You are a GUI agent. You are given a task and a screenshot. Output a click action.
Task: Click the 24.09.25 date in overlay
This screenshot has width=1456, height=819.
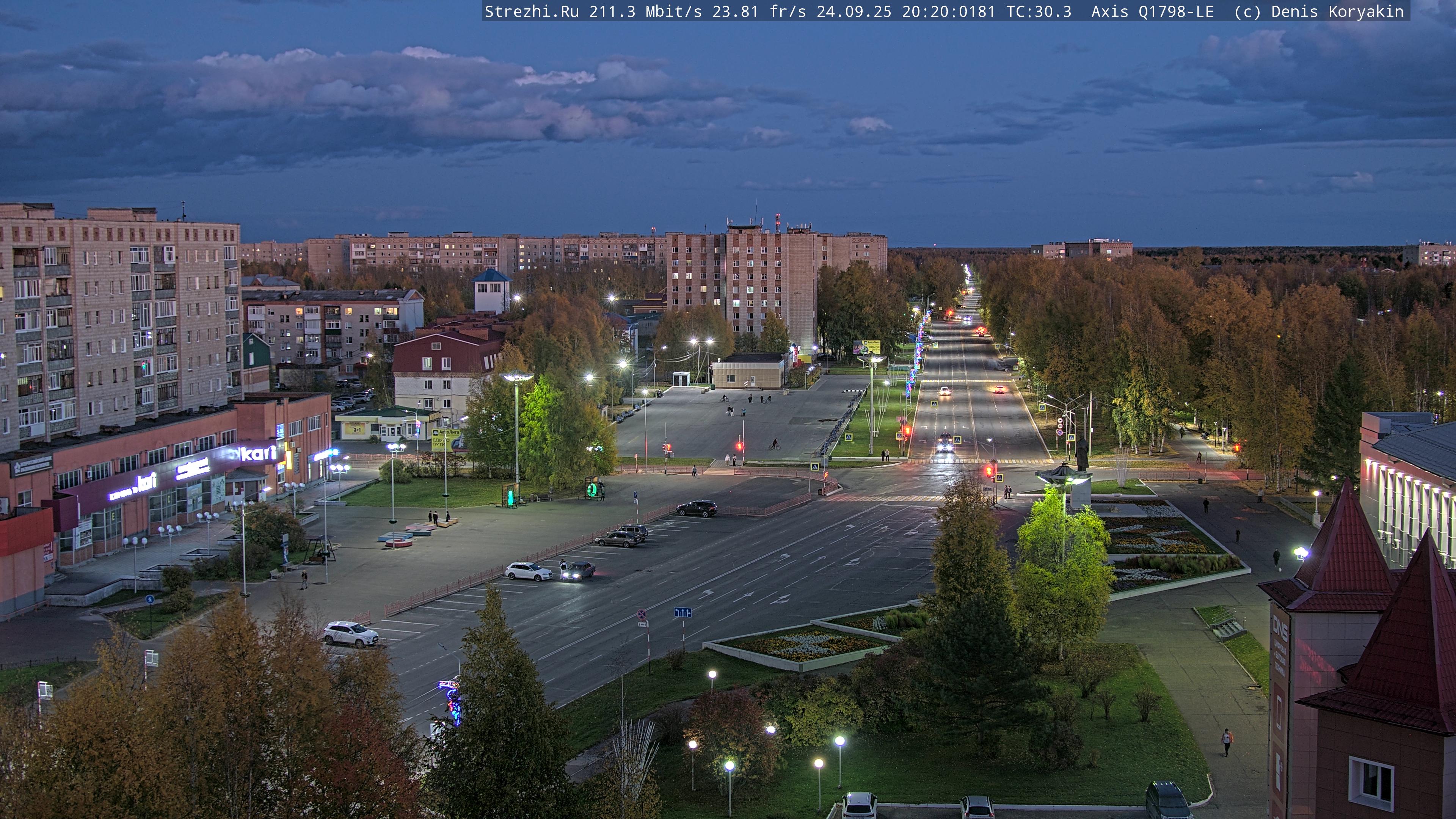(854, 11)
